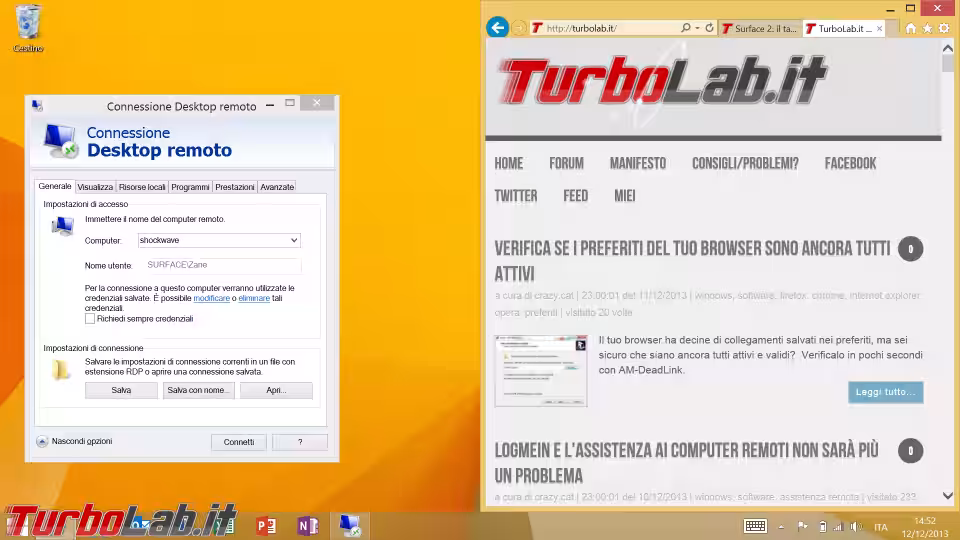Viewport: 960px width, 540px height.
Task: Open the address bar search dropdown arrow
Action: (x=697, y=28)
